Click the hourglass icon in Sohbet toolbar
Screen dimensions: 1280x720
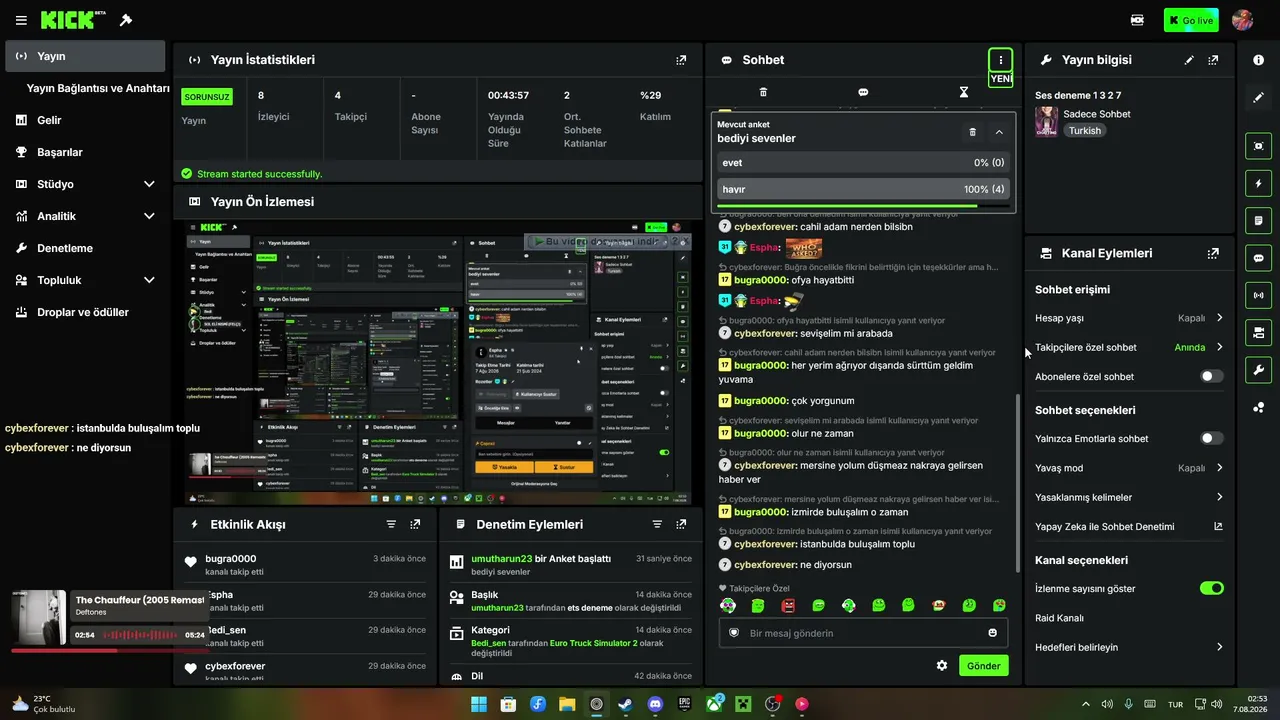click(x=964, y=92)
